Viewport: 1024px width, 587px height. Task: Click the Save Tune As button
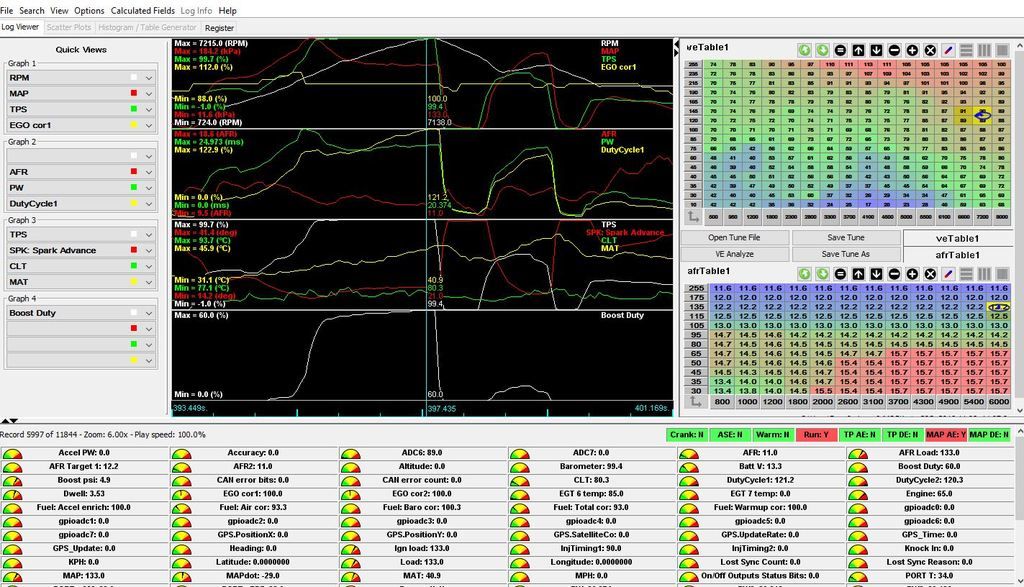[846, 254]
